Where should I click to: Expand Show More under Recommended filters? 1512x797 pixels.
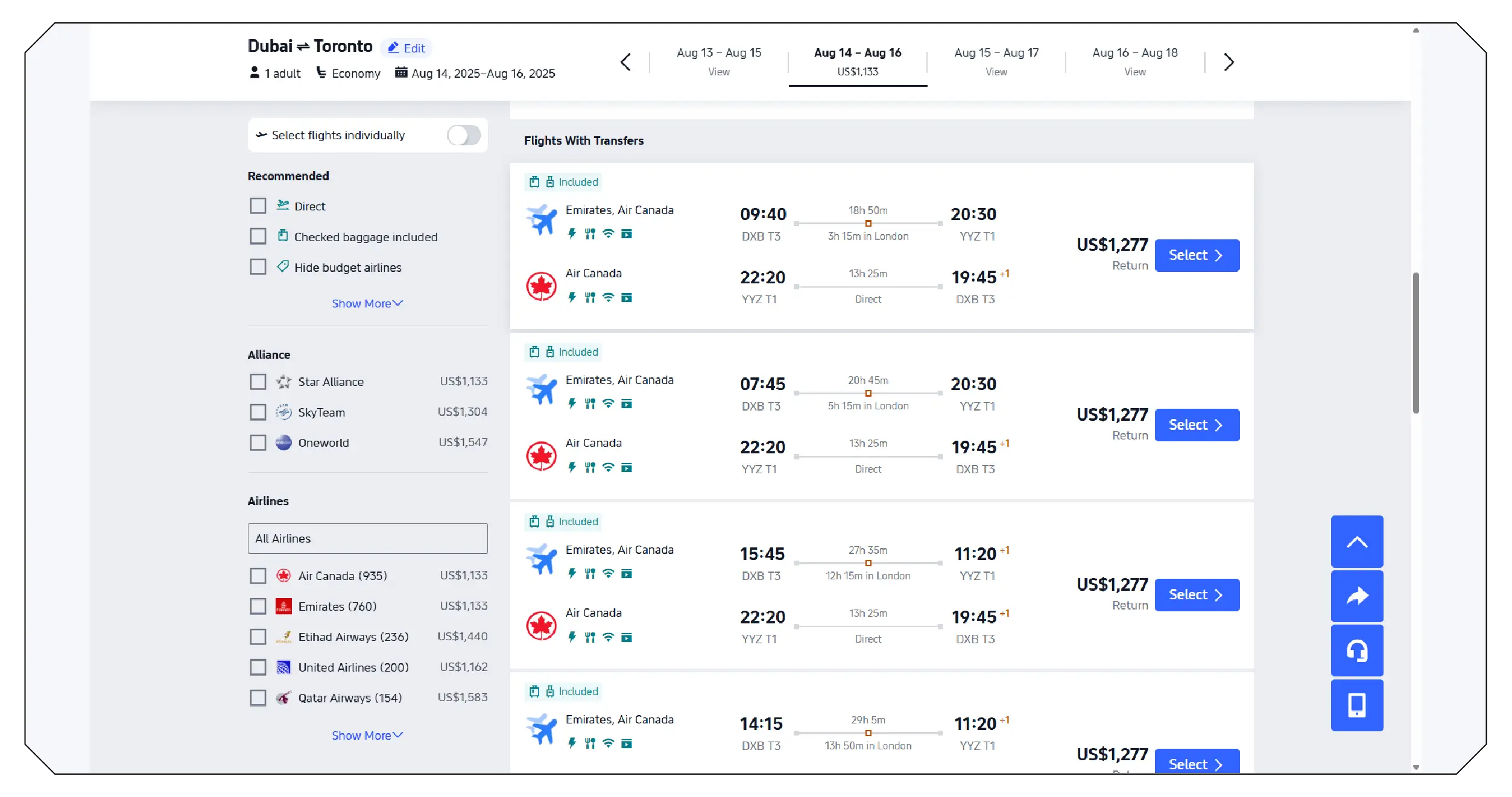pos(367,303)
